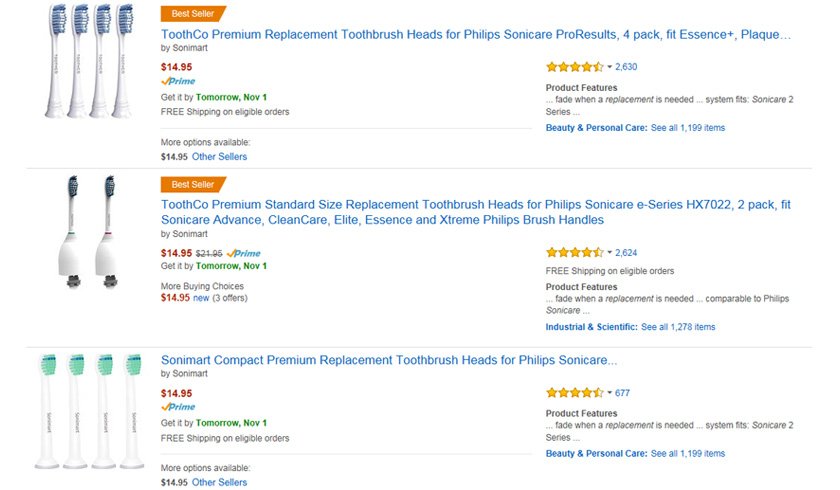The width and height of the screenshot is (840, 490).
Task: Click star rating for e-Series HX7022 heads
Action: pos(574,252)
